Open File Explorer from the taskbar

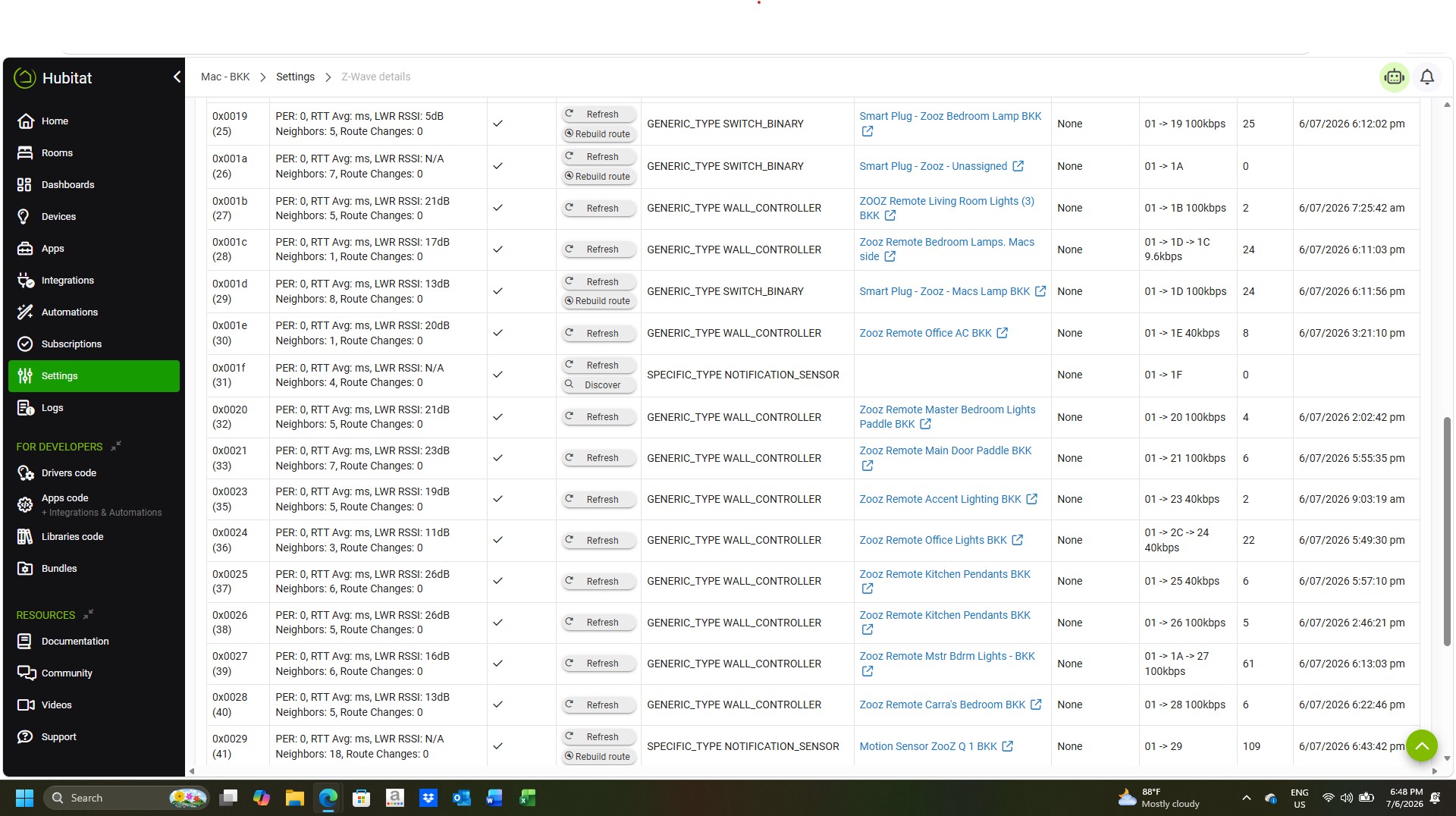295,798
